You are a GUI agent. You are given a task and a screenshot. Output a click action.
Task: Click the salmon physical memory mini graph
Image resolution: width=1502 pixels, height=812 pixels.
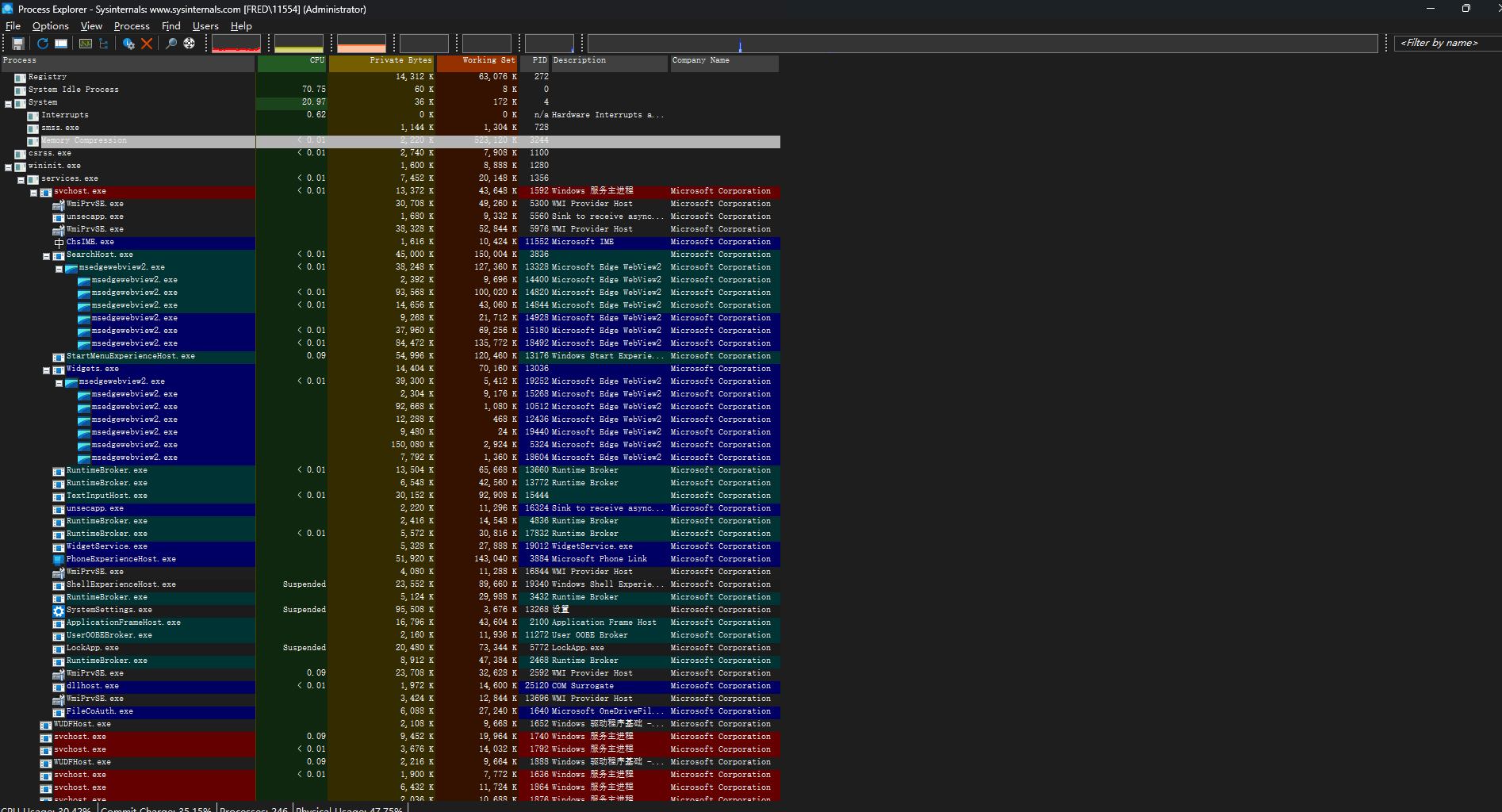(362, 44)
